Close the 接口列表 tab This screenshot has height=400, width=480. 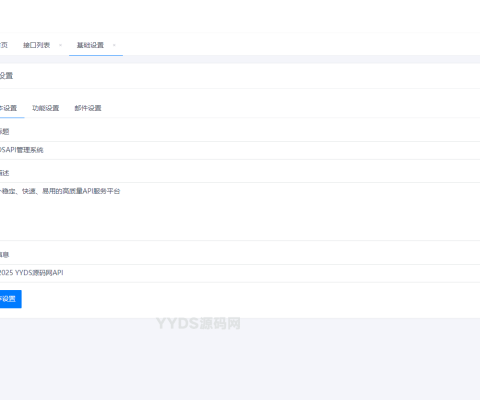[x=60, y=45]
